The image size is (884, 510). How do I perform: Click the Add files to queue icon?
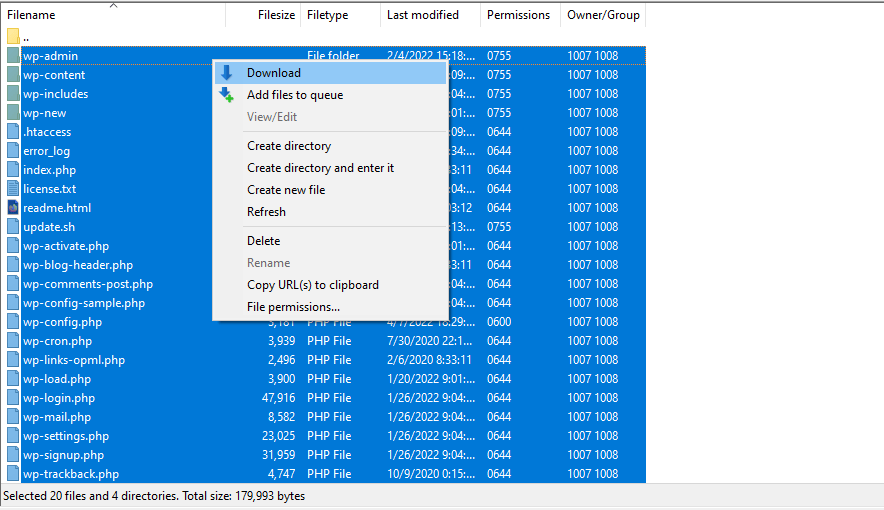point(227,95)
